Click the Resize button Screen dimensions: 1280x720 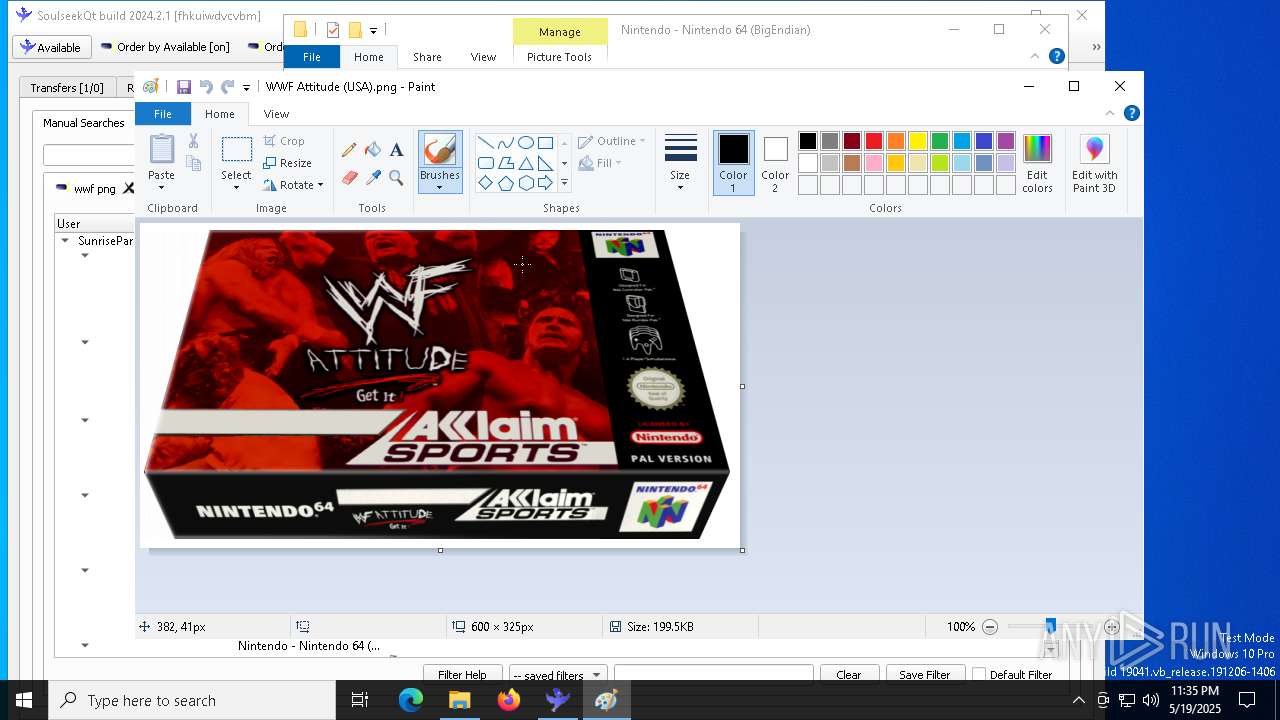coord(287,163)
